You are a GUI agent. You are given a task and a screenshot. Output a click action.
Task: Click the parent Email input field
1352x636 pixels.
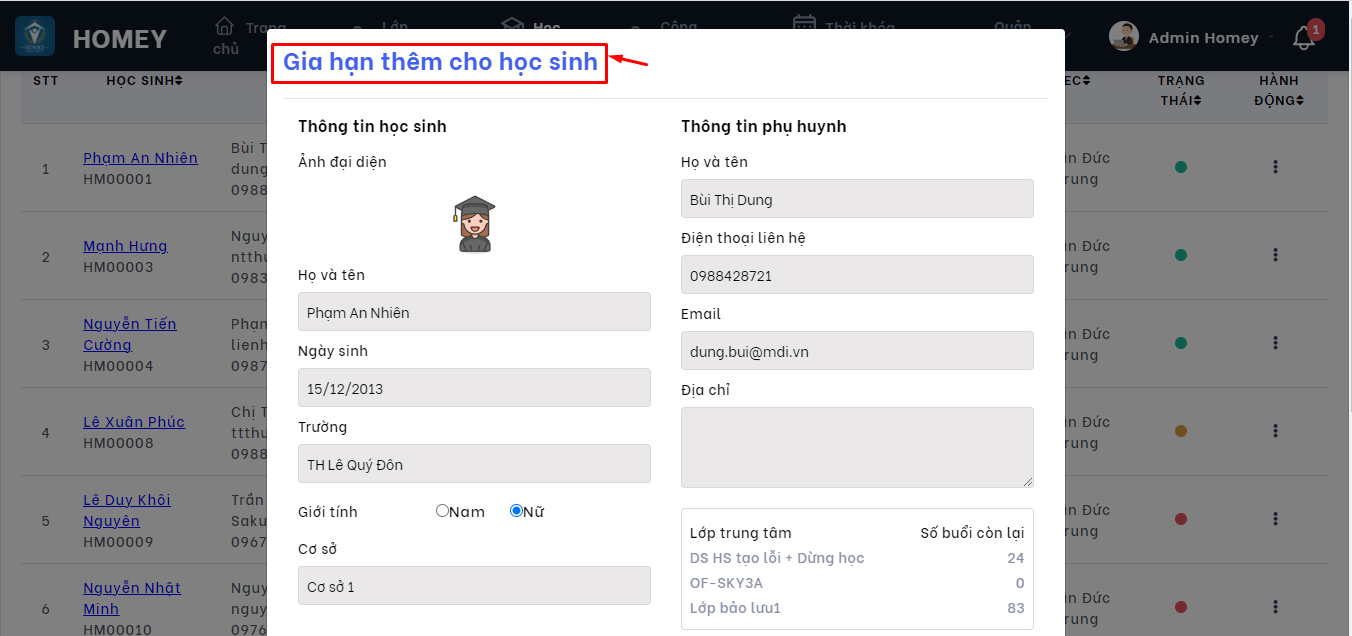(x=857, y=351)
